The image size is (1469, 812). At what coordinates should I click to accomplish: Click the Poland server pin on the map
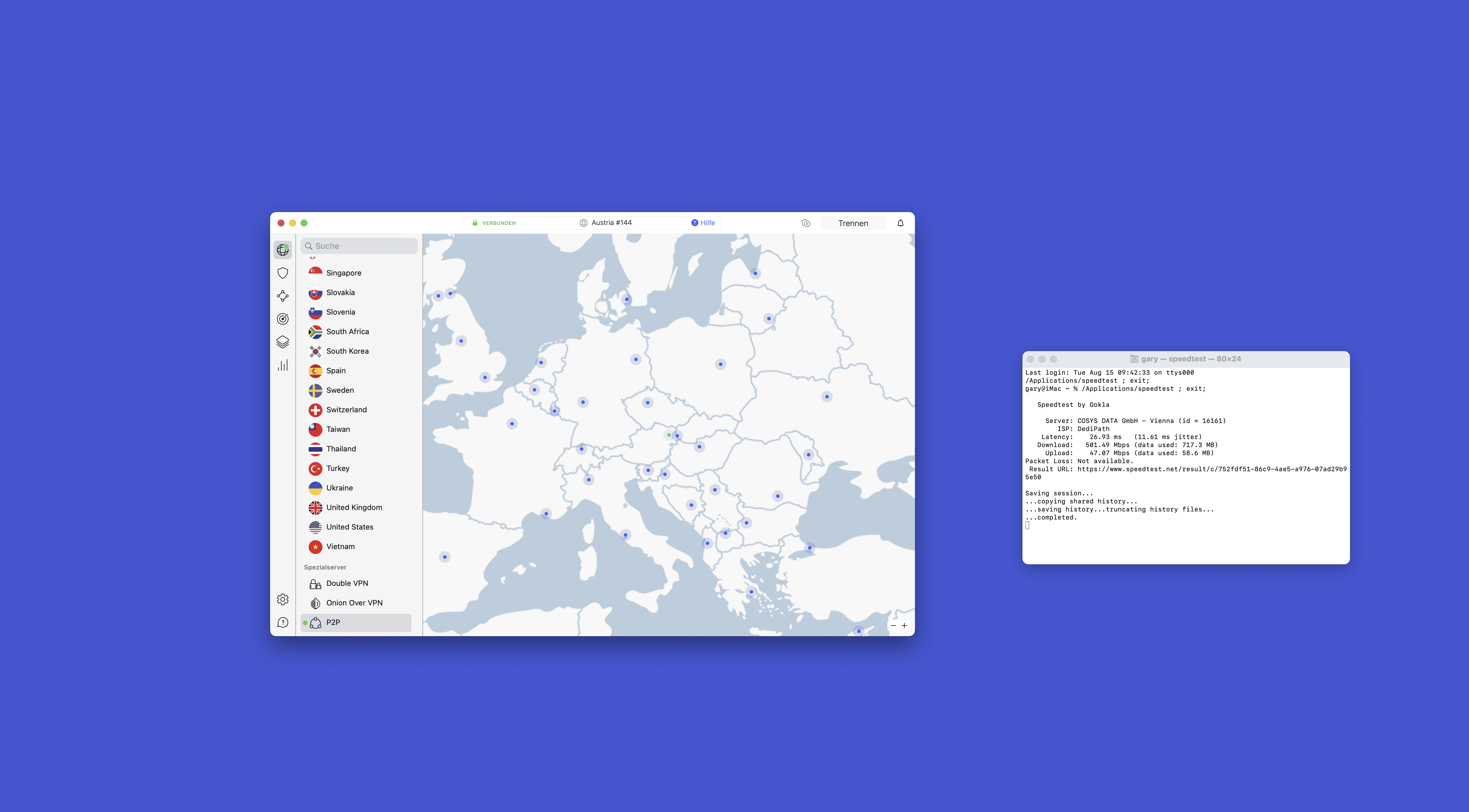(x=721, y=364)
